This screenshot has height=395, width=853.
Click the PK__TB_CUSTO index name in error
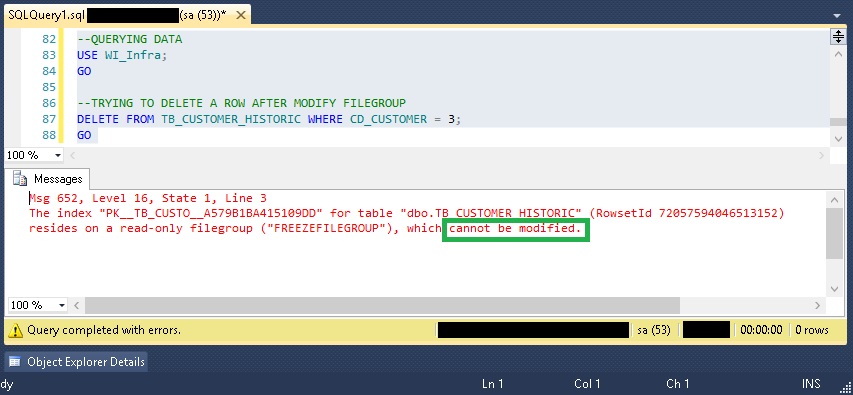[212, 213]
